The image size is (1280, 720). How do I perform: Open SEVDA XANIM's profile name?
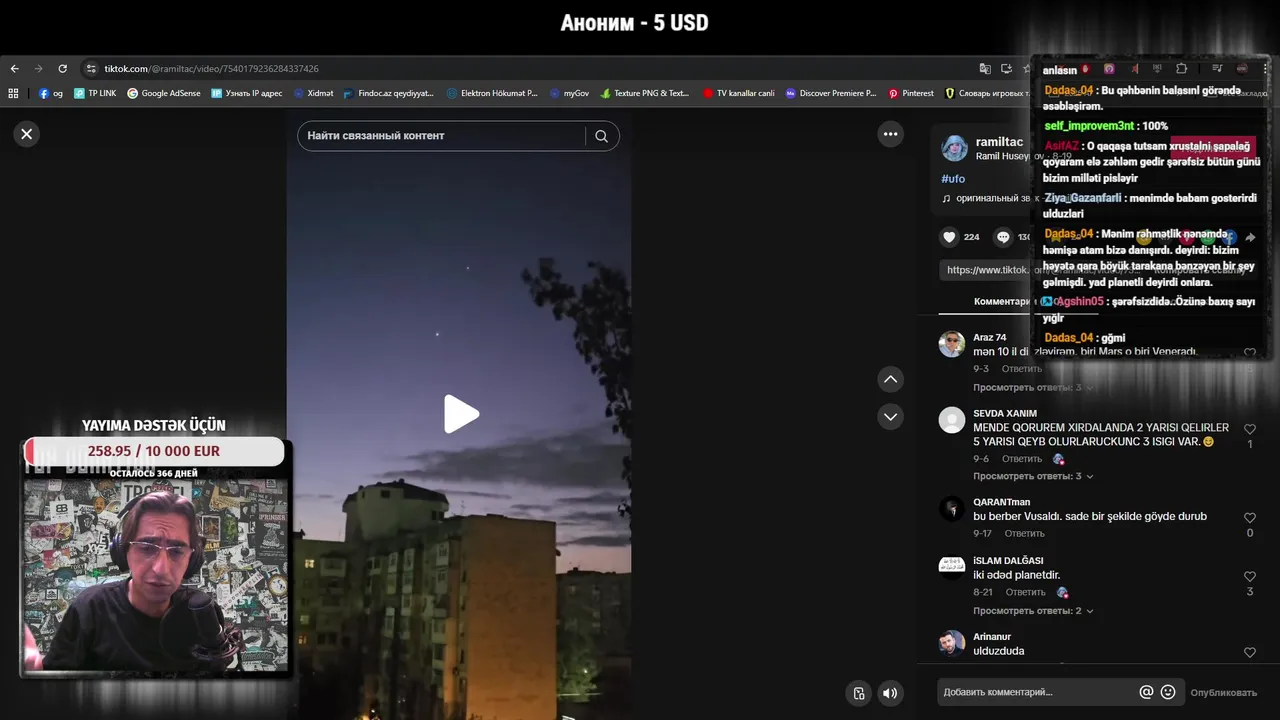click(x=1005, y=413)
